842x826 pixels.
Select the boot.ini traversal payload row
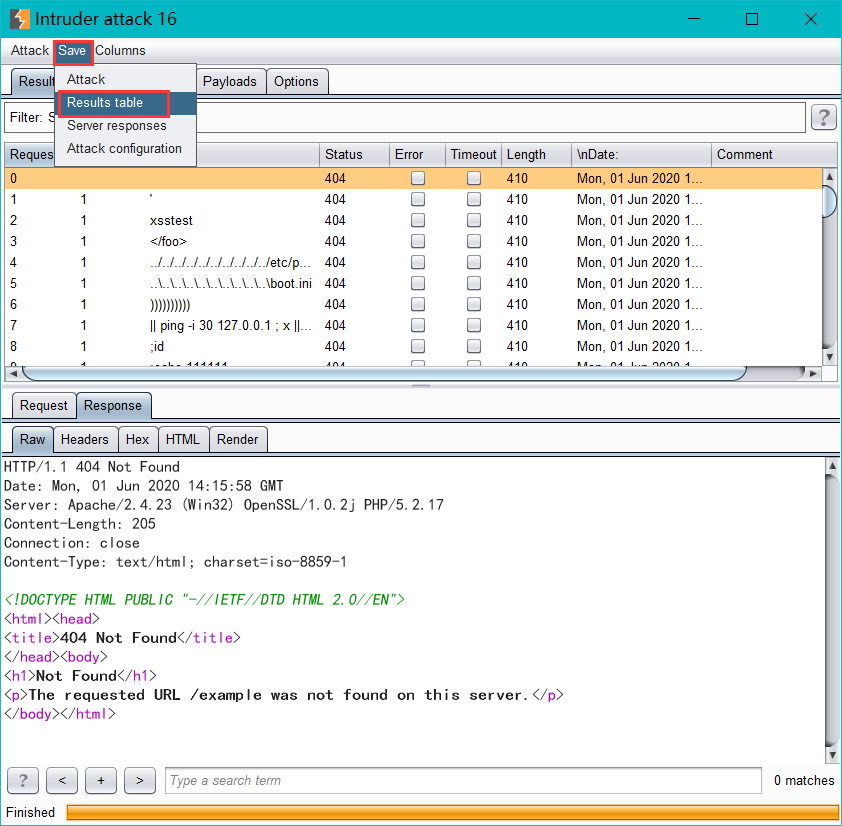tap(413, 283)
